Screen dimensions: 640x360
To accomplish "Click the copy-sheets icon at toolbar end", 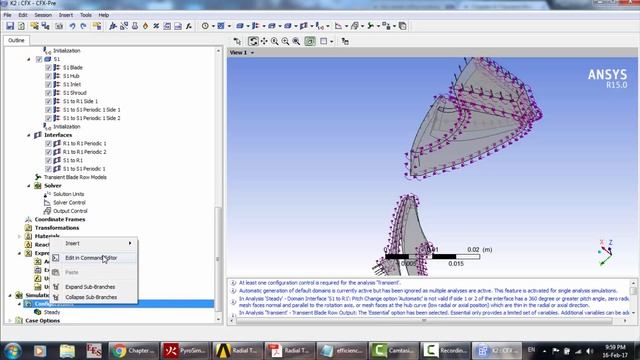I will tap(402, 26).
